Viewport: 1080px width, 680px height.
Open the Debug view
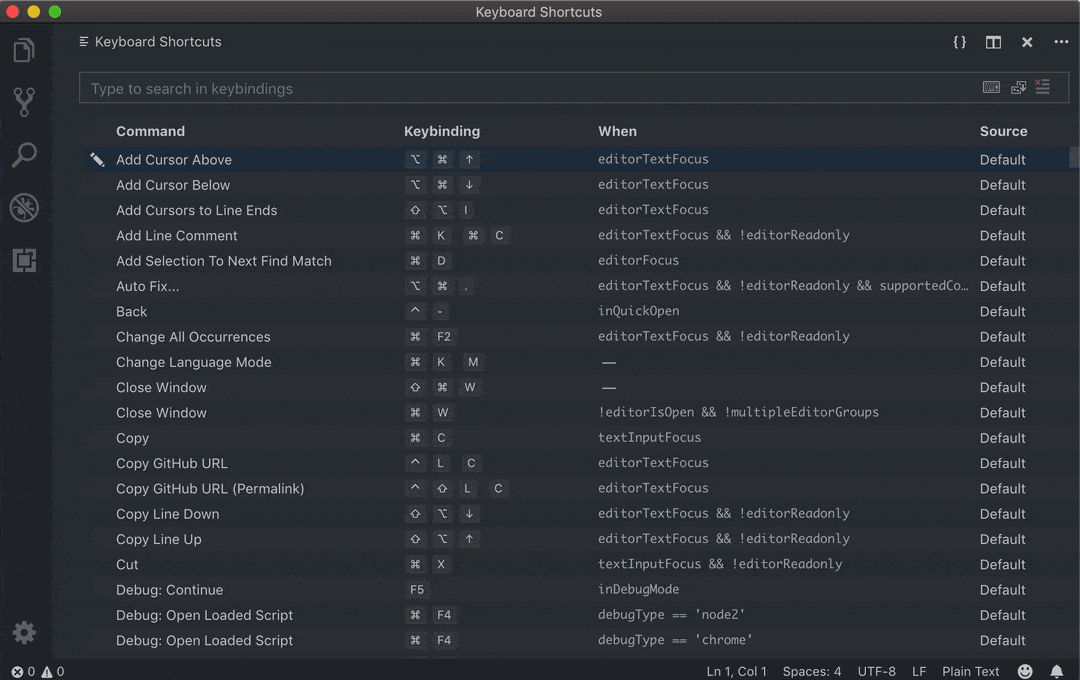(24, 207)
